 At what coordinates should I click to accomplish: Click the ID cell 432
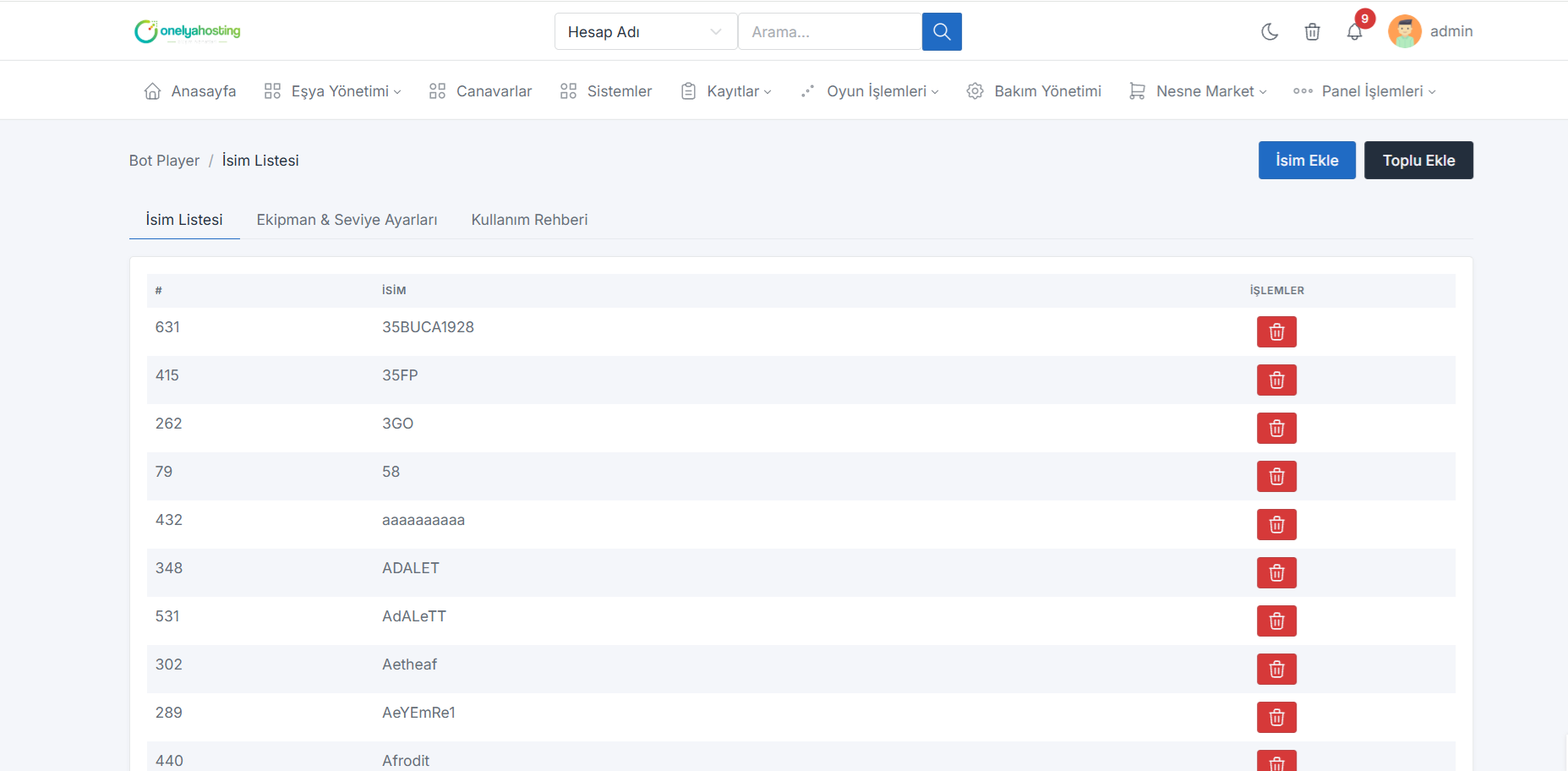pyautogui.click(x=169, y=520)
